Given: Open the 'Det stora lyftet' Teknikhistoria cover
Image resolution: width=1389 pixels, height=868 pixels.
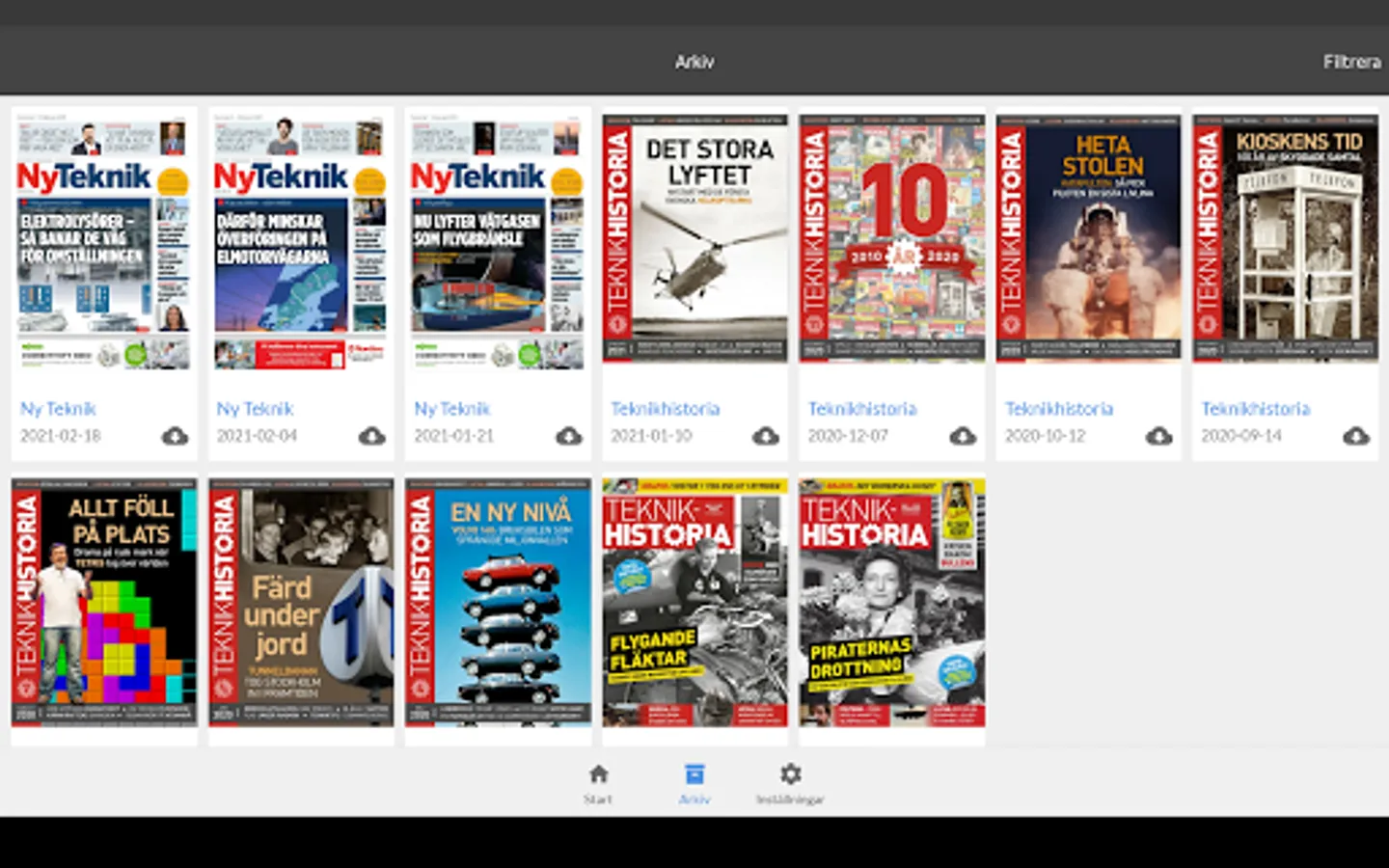Looking at the screenshot, I should pyautogui.click(x=694, y=238).
